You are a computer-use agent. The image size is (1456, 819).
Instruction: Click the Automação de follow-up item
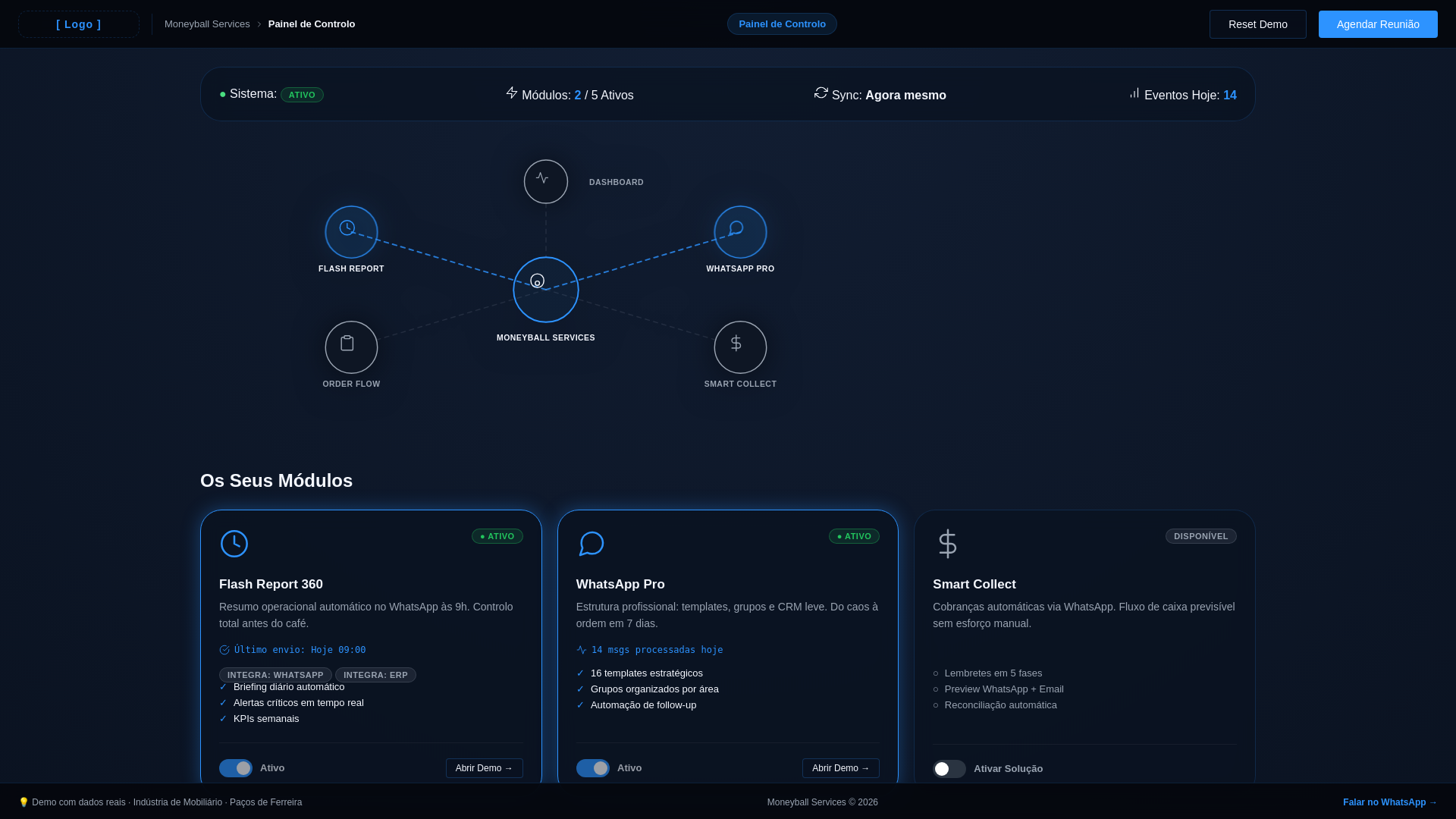click(643, 705)
